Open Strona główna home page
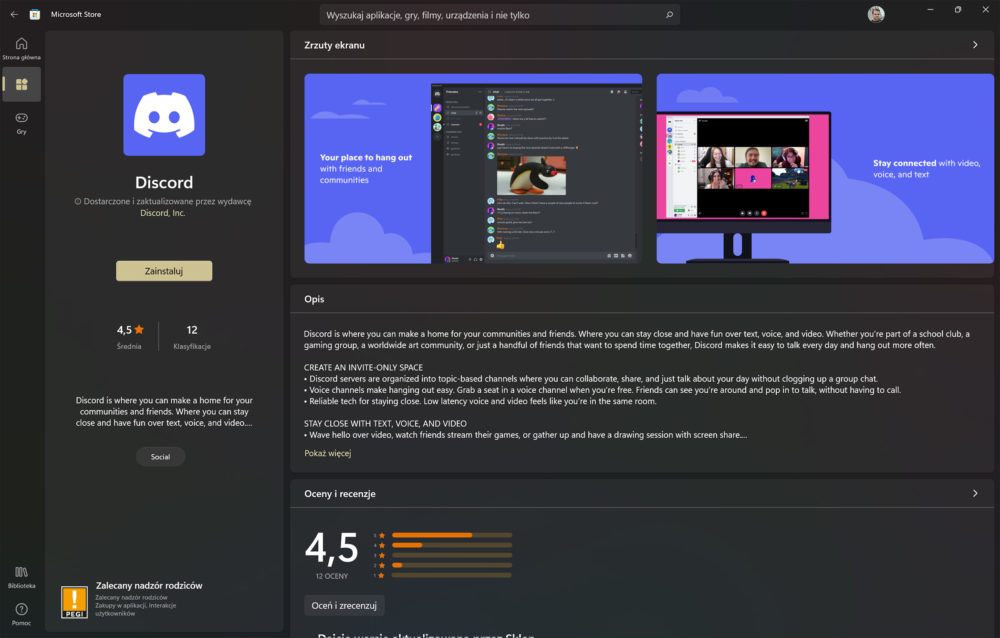 coord(21,48)
